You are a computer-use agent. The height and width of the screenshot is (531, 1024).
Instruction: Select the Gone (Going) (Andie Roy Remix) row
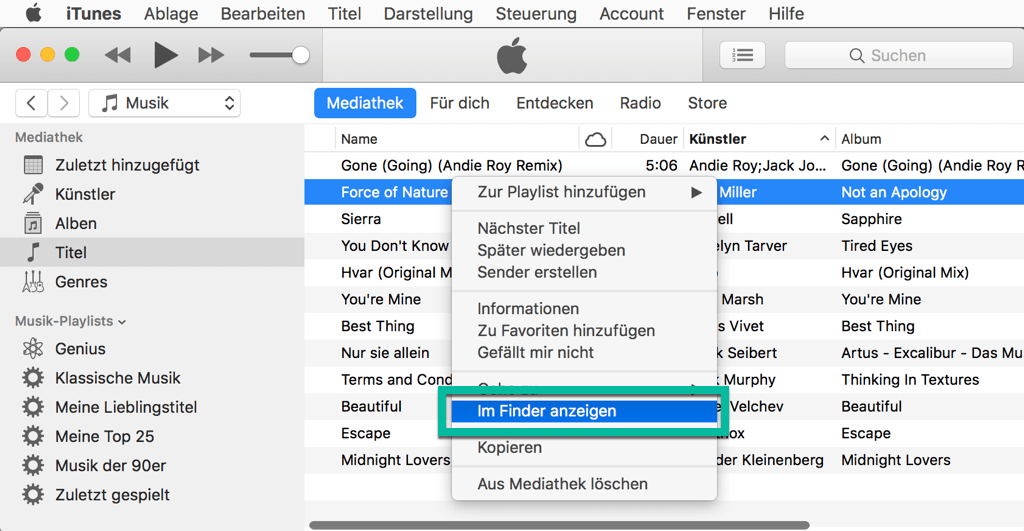coord(664,165)
